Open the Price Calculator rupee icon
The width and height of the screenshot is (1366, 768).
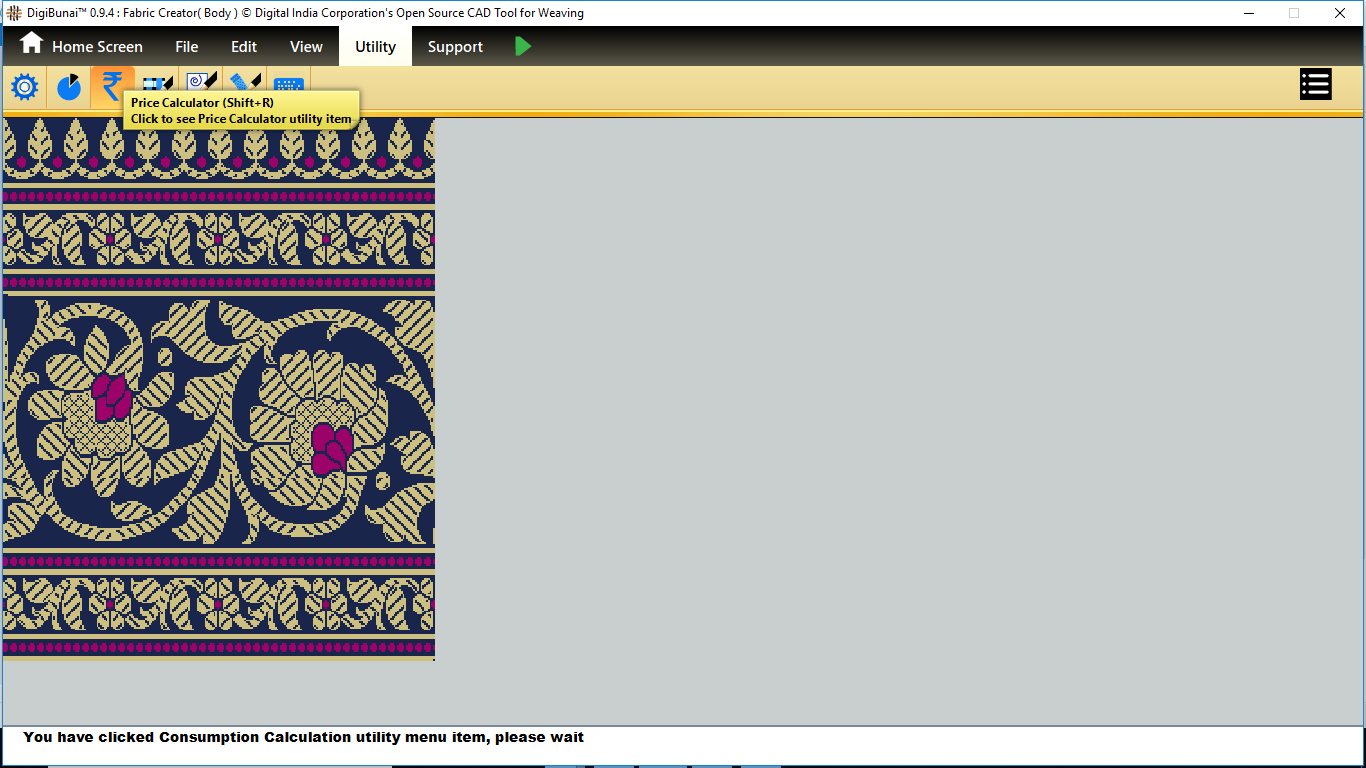click(x=112, y=84)
